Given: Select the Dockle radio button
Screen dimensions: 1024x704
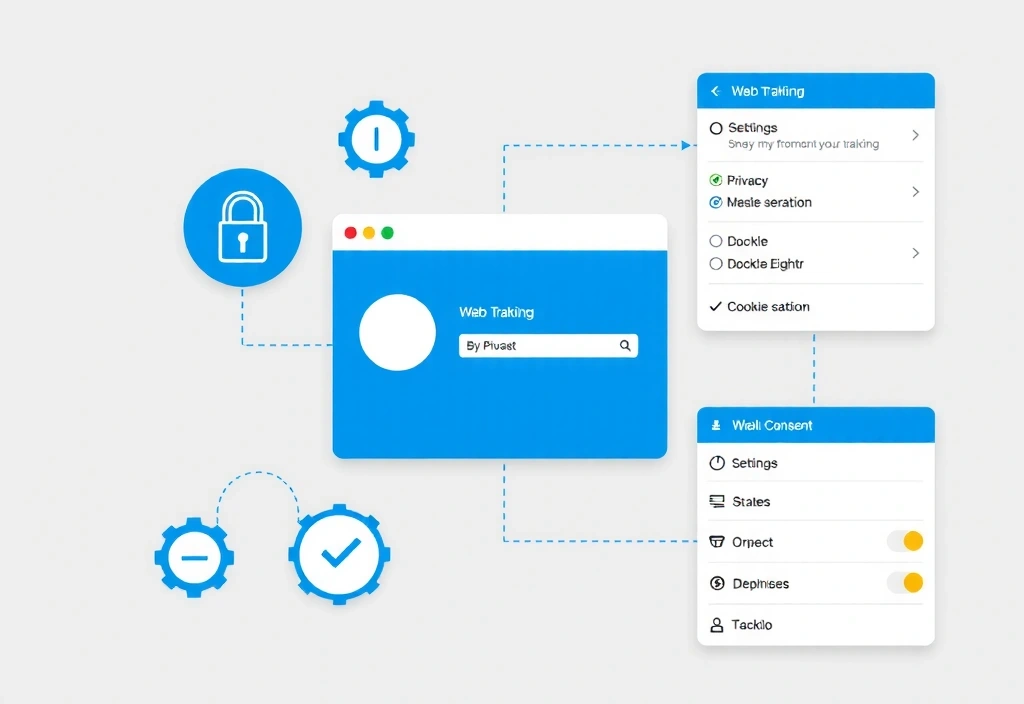Looking at the screenshot, I should coord(714,241).
